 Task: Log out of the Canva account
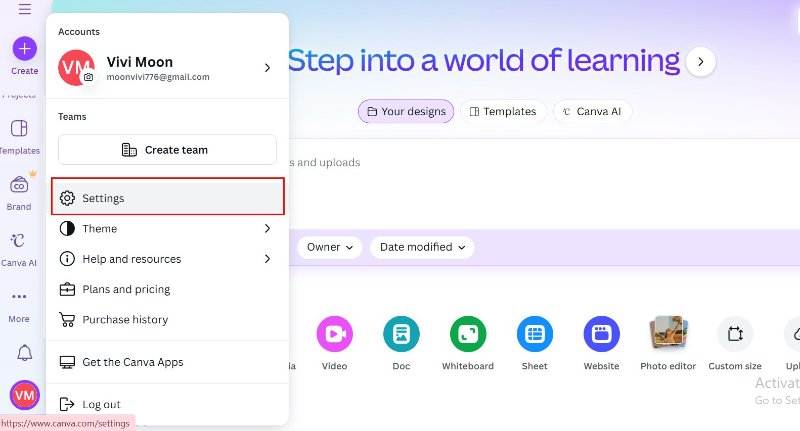[x=101, y=404]
